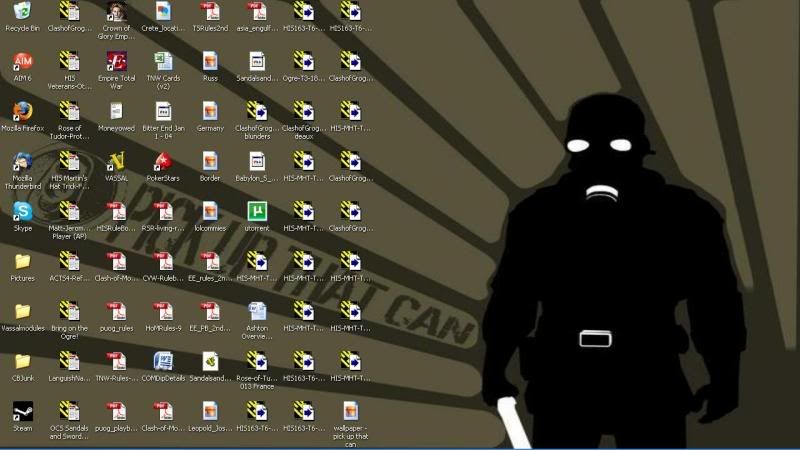Select the HIS Veterans-Oct file icon
The image size is (800, 450).
[69, 61]
